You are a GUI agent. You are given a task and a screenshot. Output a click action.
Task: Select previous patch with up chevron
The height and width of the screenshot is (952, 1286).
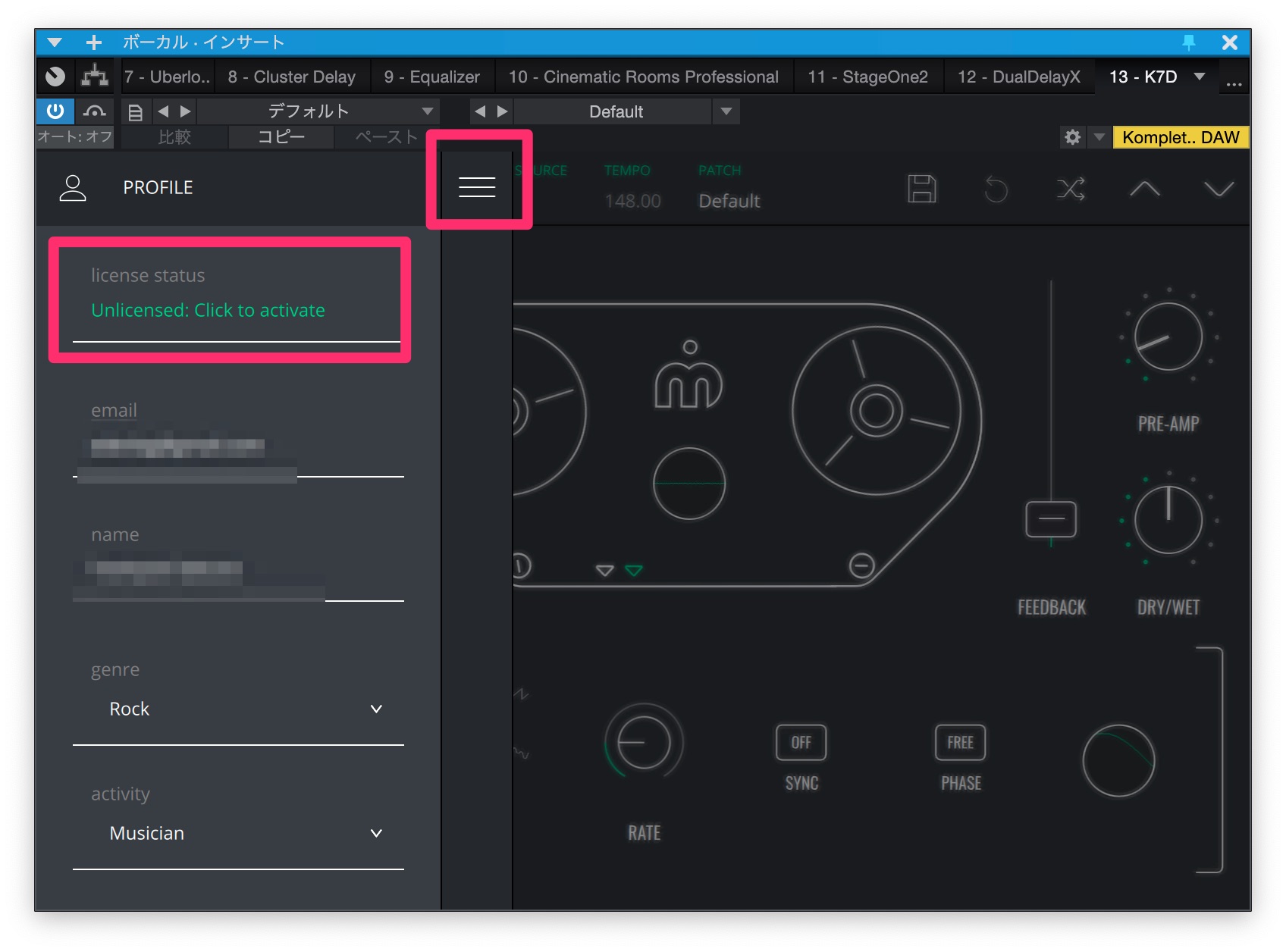[x=1144, y=189]
